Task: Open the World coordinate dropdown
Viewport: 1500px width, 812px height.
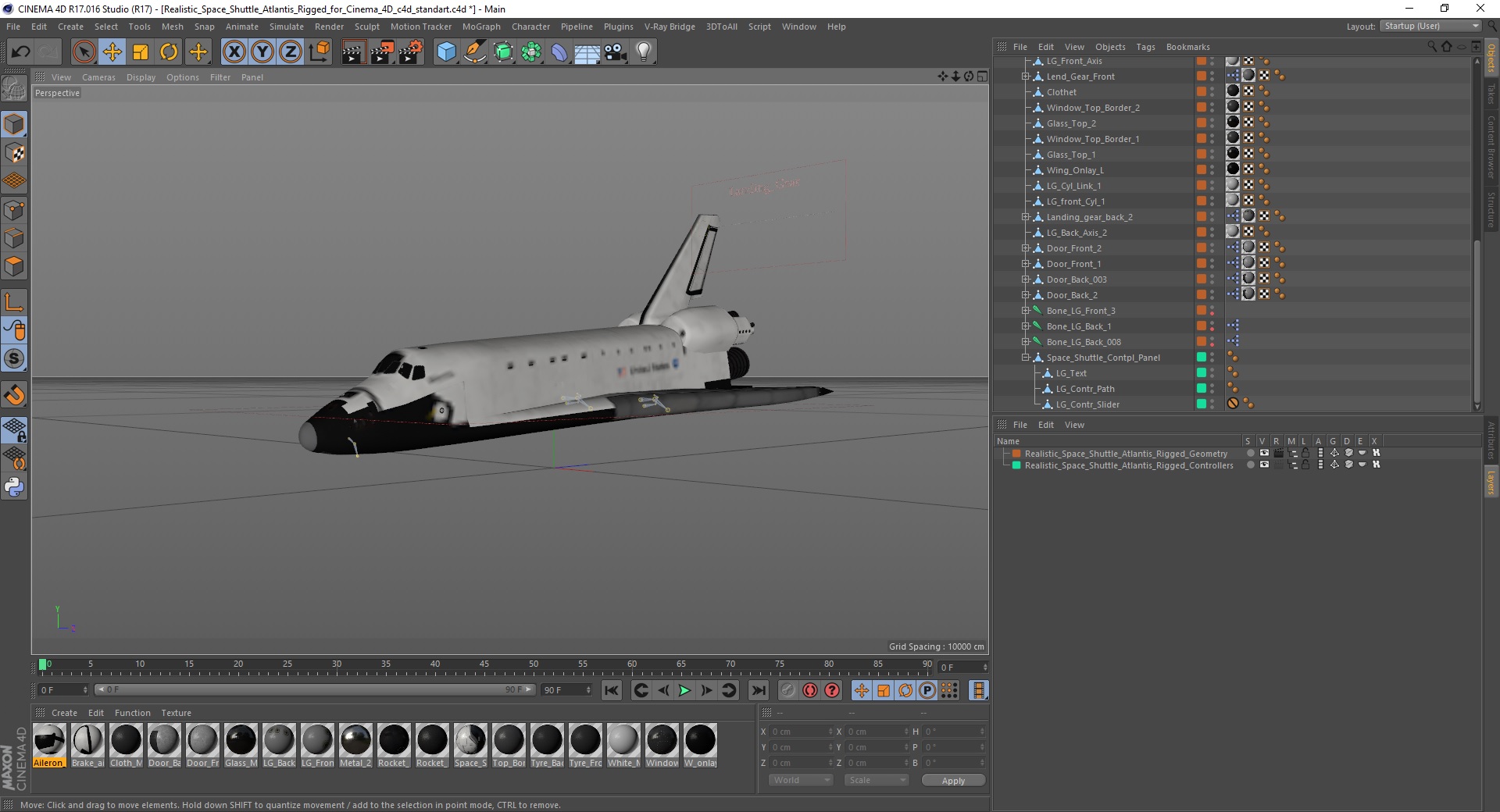Action: (801, 780)
